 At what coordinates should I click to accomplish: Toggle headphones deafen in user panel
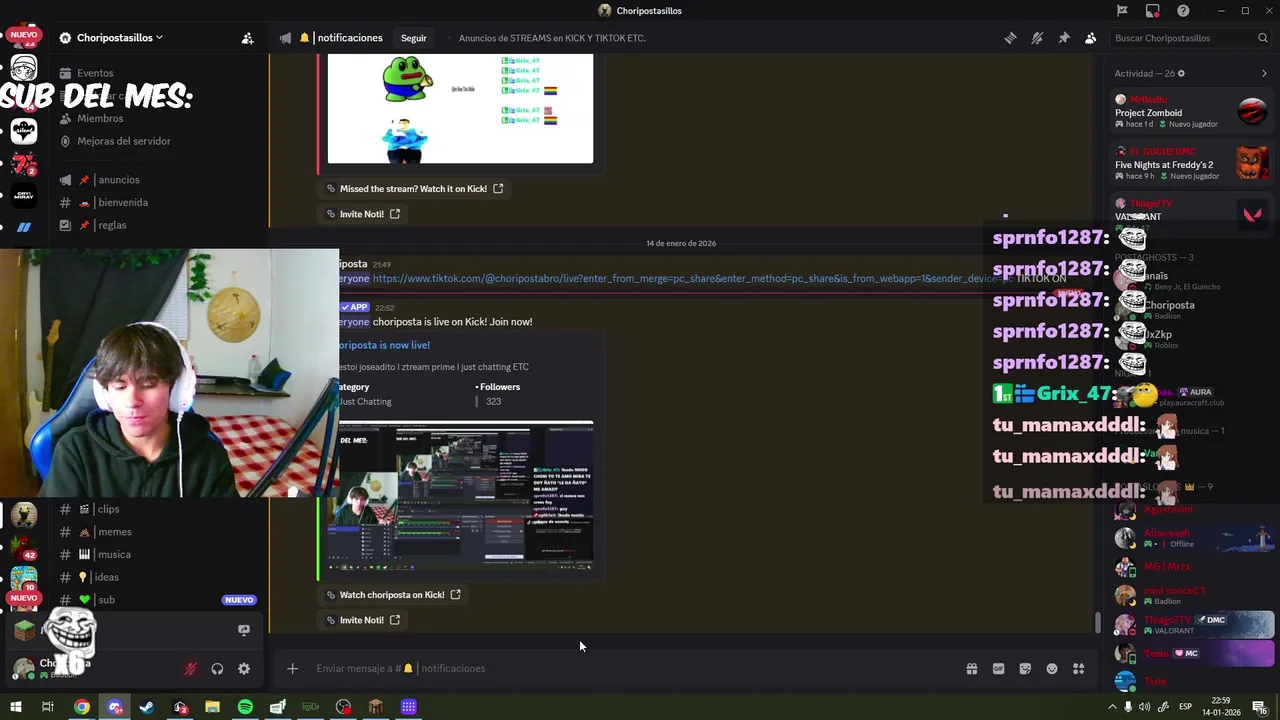click(217, 669)
